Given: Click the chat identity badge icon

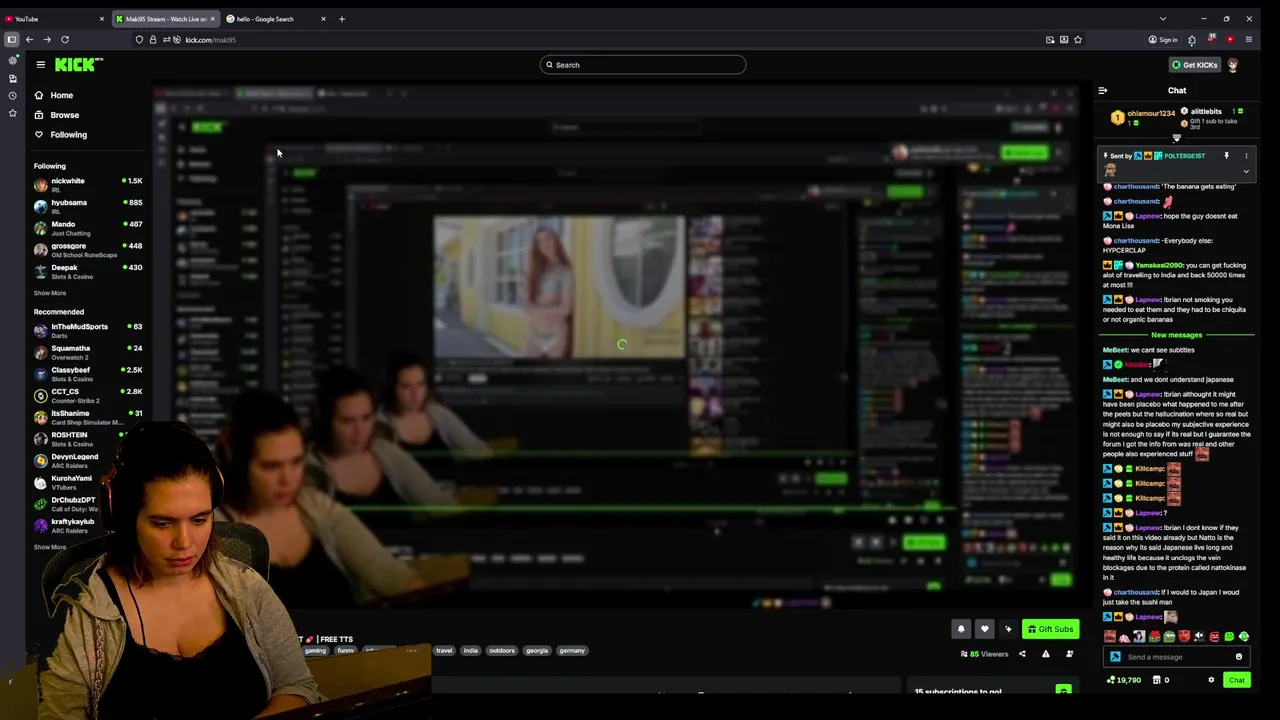Looking at the screenshot, I should point(1115,657).
